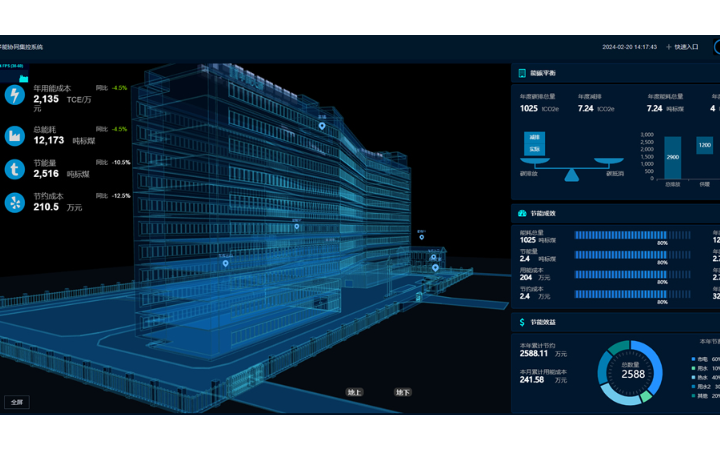Click the 2900 total emissions bar

point(672,157)
